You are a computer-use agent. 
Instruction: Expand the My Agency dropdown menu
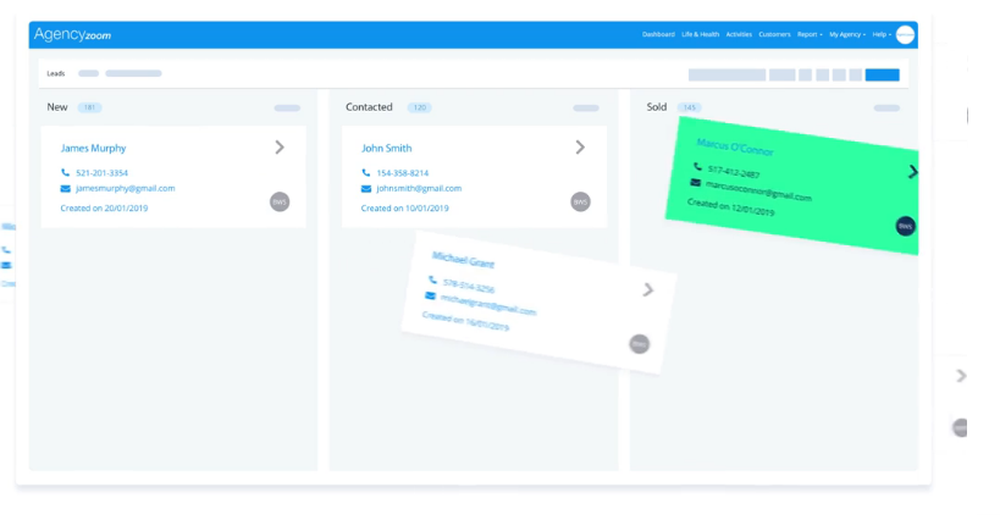pyautogui.click(x=847, y=34)
